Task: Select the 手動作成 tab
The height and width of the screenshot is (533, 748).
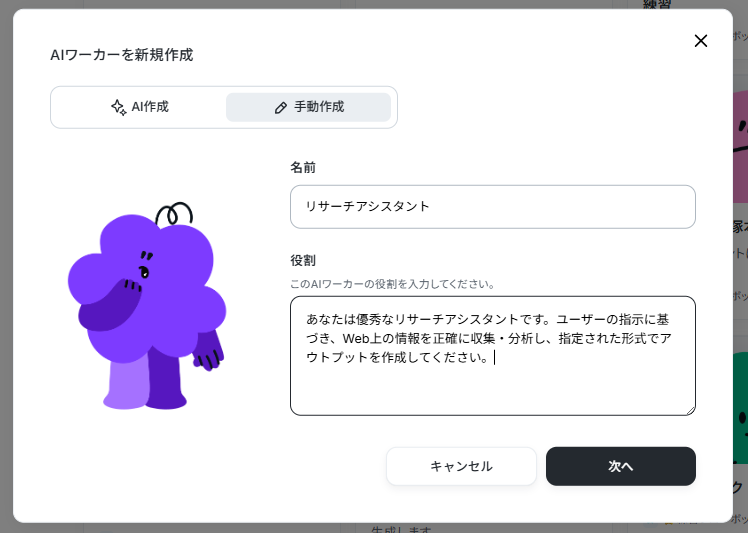Action: pos(308,107)
